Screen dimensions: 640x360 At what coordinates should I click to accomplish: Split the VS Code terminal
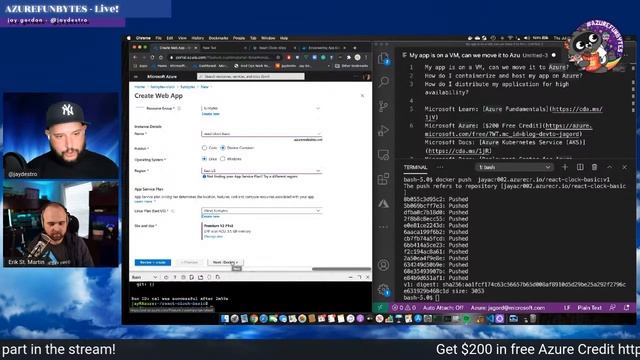coord(580,167)
